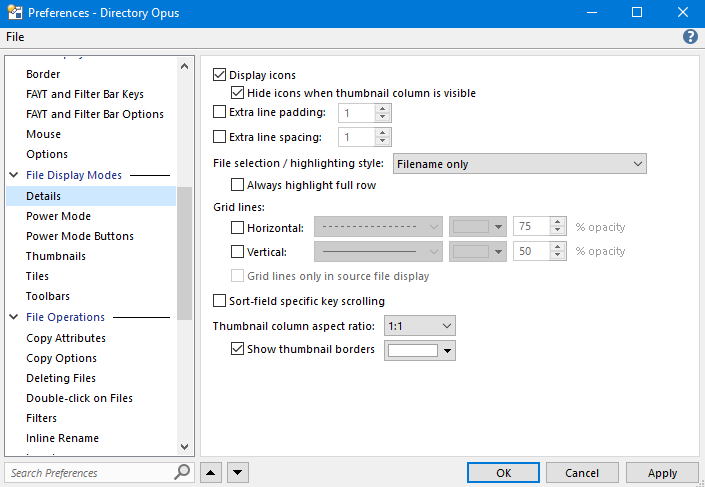This screenshot has height=487, width=705.
Task: Open Horizontal grid line color picker
Action: coord(478,227)
